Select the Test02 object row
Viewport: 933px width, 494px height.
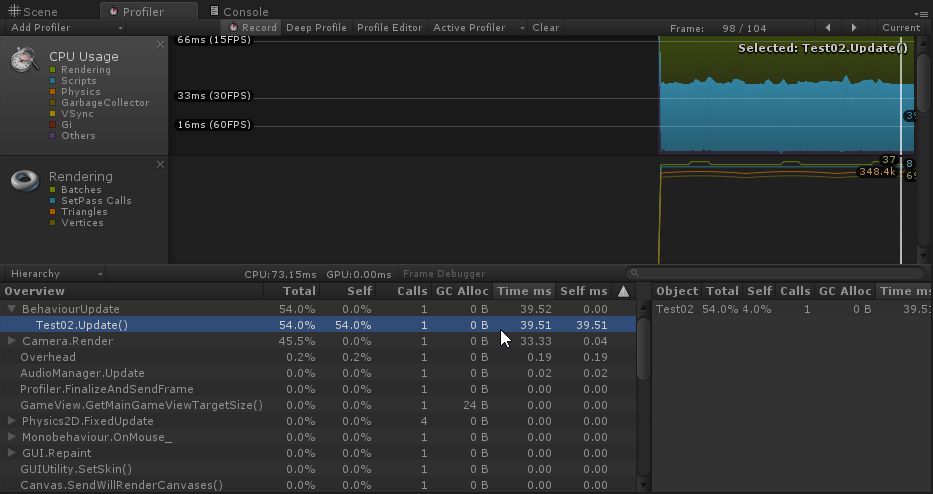(x=793, y=309)
